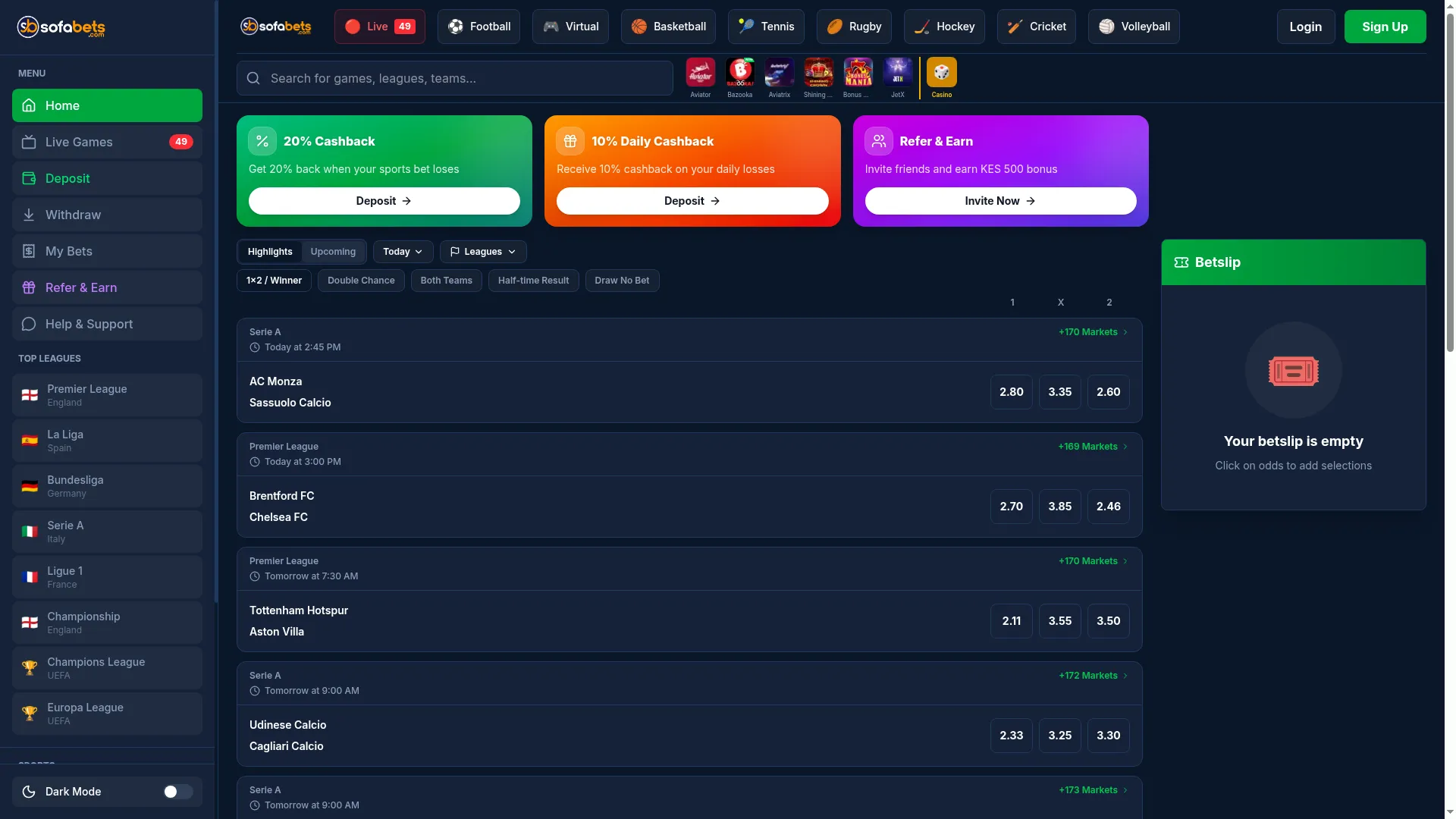1456x819 pixels.
Task: Switch to the Upcoming filter
Action: (333, 252)
